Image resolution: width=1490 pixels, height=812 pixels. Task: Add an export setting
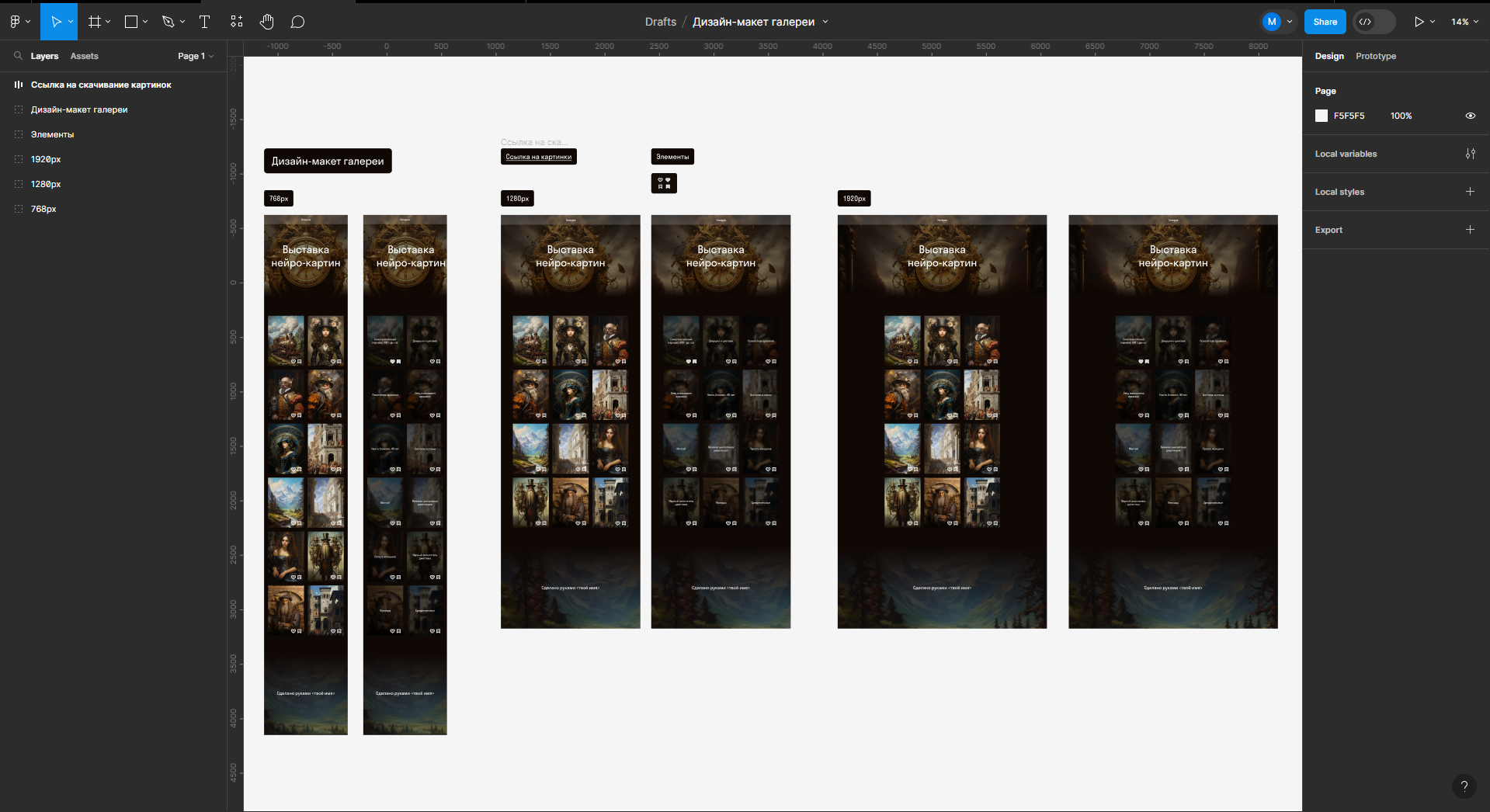click(1470, 230)
